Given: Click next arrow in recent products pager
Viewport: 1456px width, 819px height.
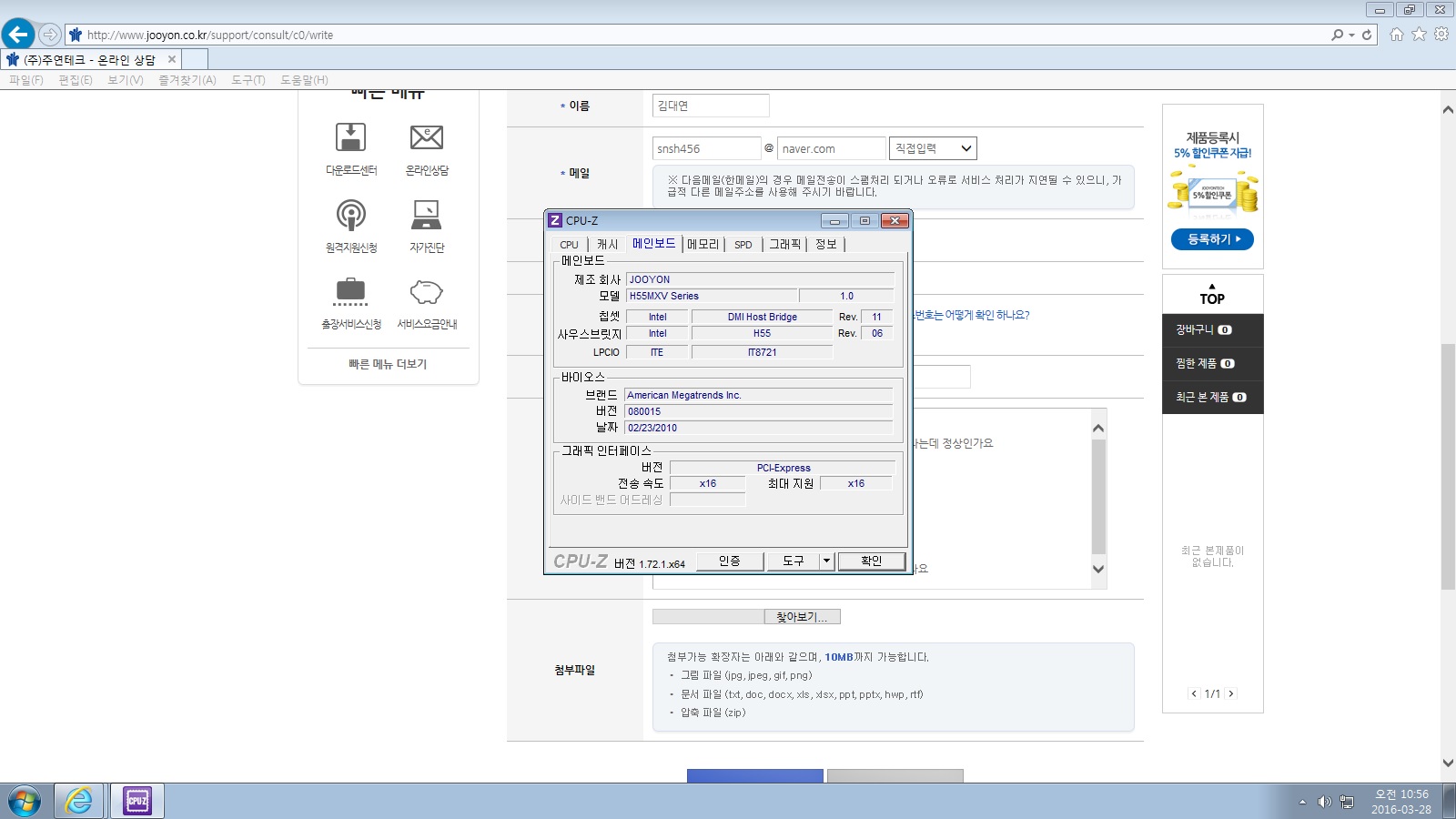Looking at the screenshot, I should click(x=1231, y=693).
